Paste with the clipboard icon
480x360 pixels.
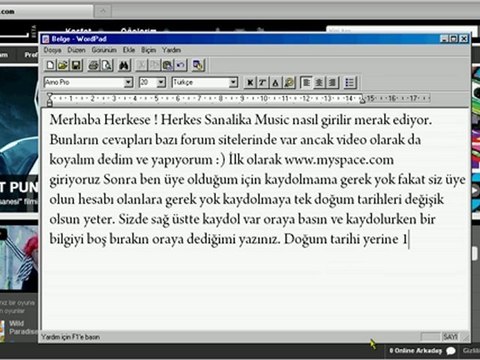click(x=167, y=65)
